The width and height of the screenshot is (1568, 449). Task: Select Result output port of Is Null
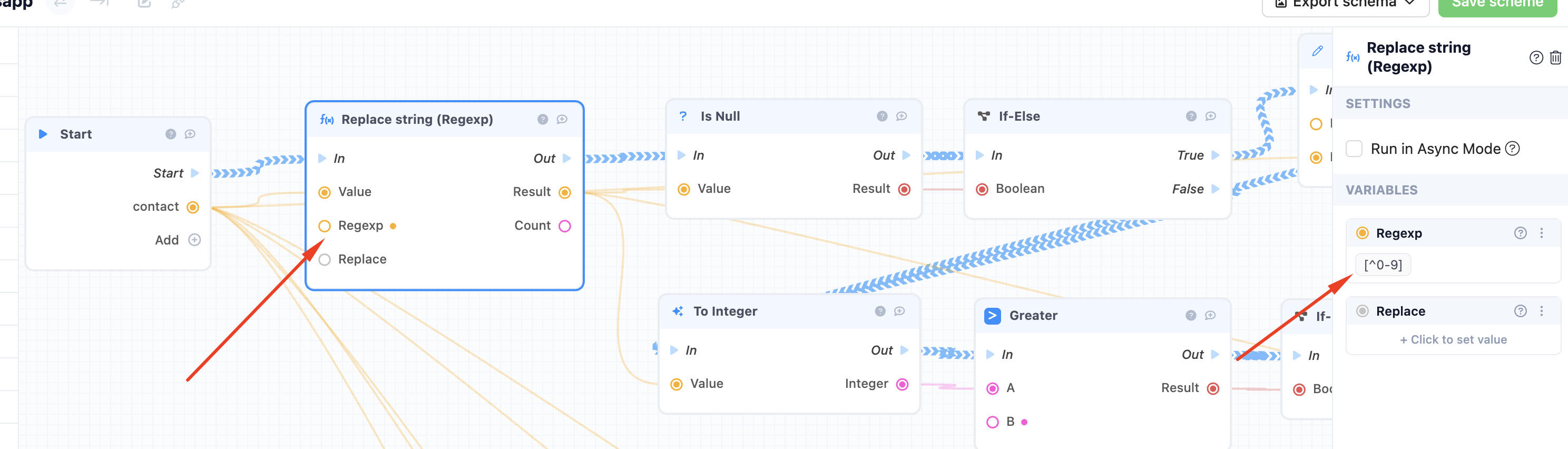(904, 190)
